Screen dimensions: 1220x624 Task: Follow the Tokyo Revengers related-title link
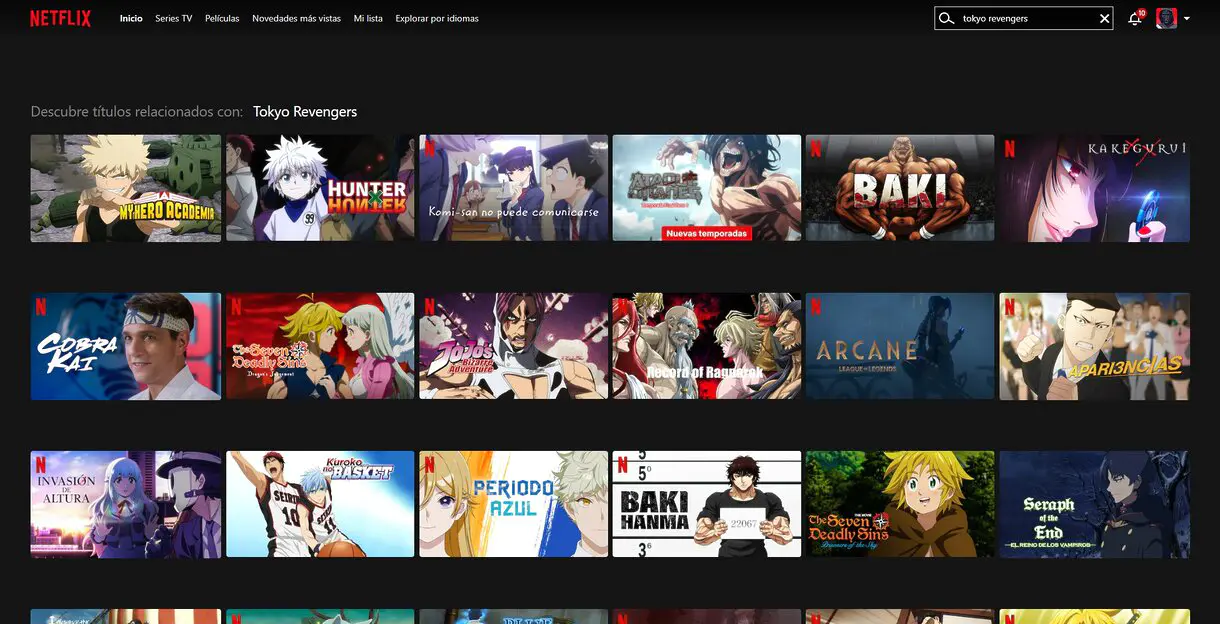[x=305, y=111]
